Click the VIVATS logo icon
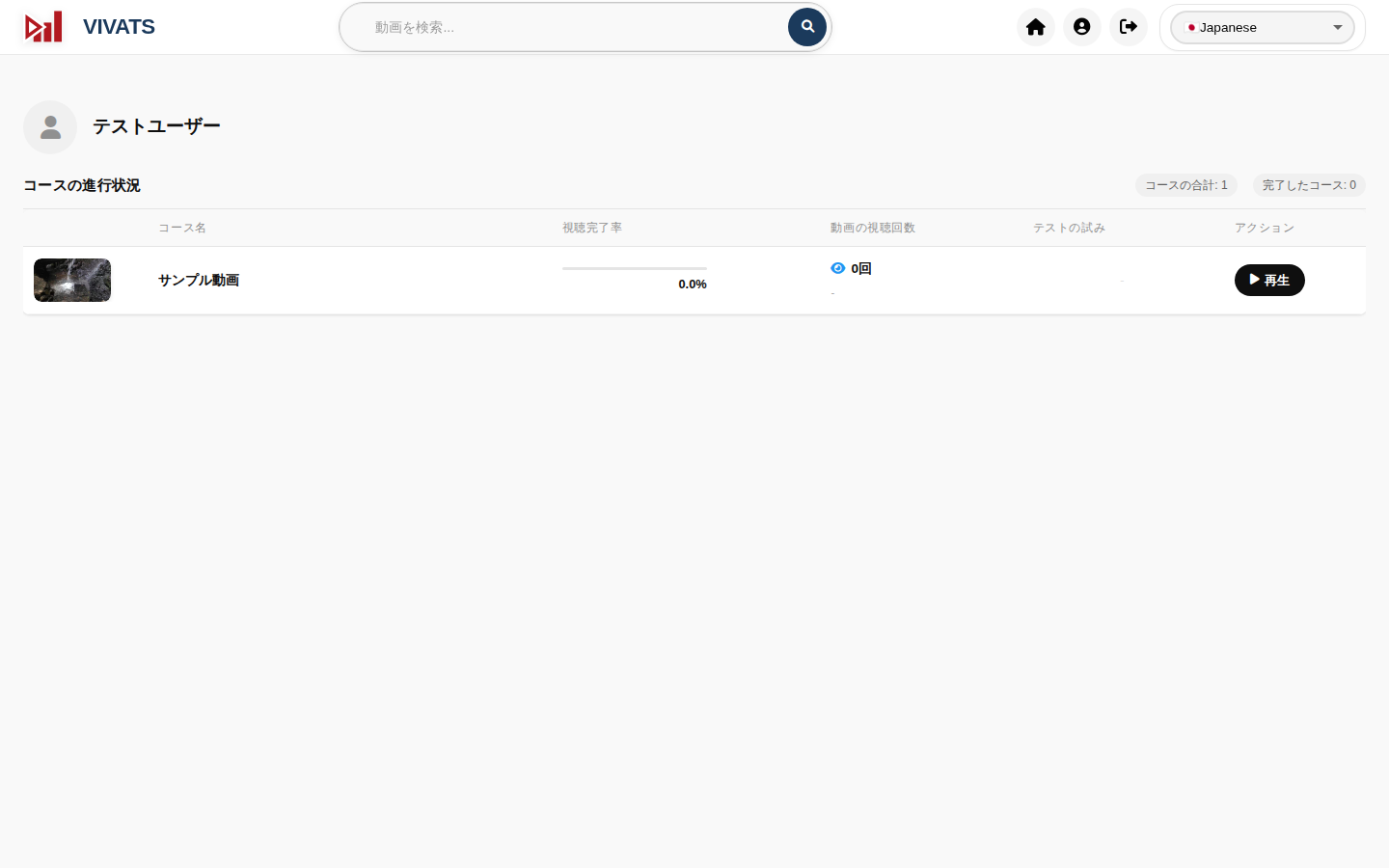 pos(43,27)
